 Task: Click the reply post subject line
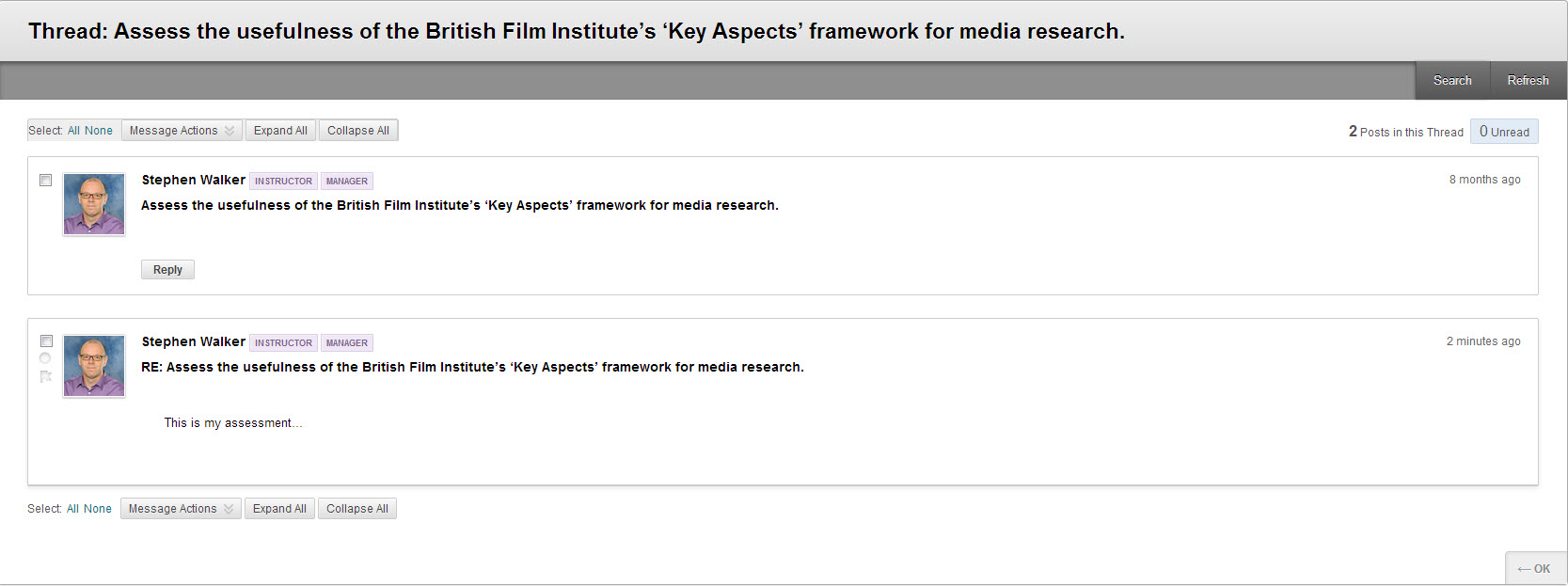click(472, 367)
